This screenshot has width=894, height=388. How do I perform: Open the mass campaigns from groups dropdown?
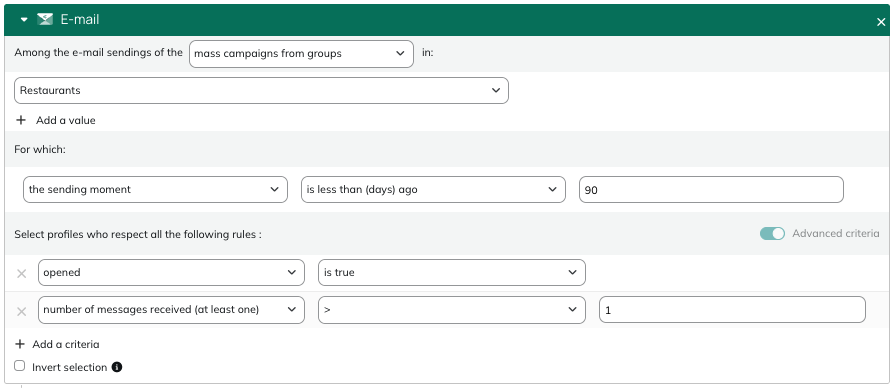pos(301,54)
